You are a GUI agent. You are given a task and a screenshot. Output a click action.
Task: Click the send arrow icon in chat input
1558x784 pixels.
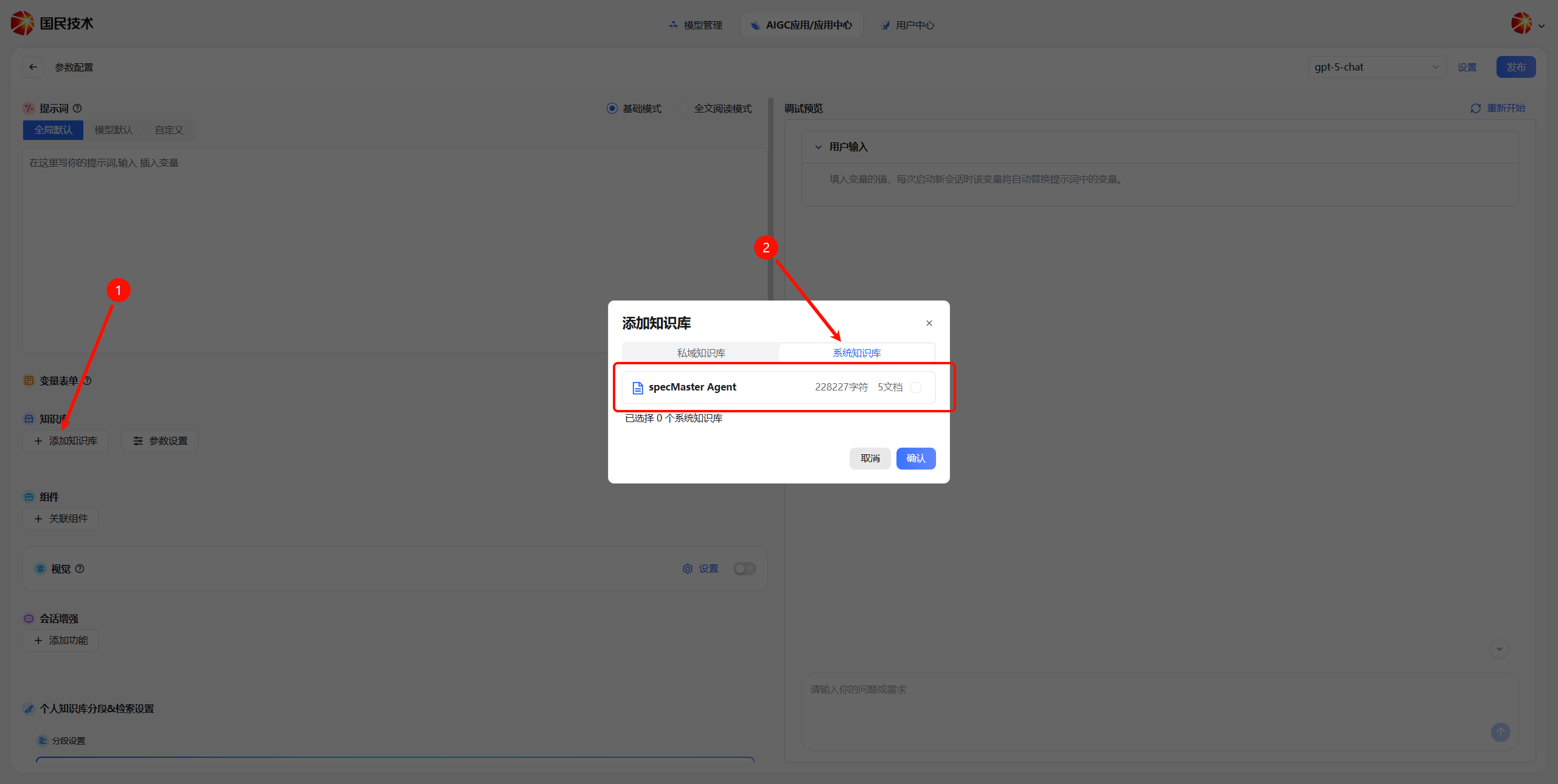pyautogui.click(x=1500, y=732)
